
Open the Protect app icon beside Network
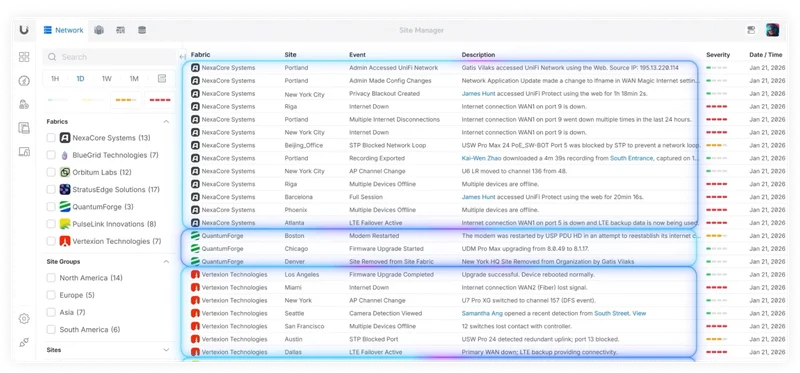[99, 30]
